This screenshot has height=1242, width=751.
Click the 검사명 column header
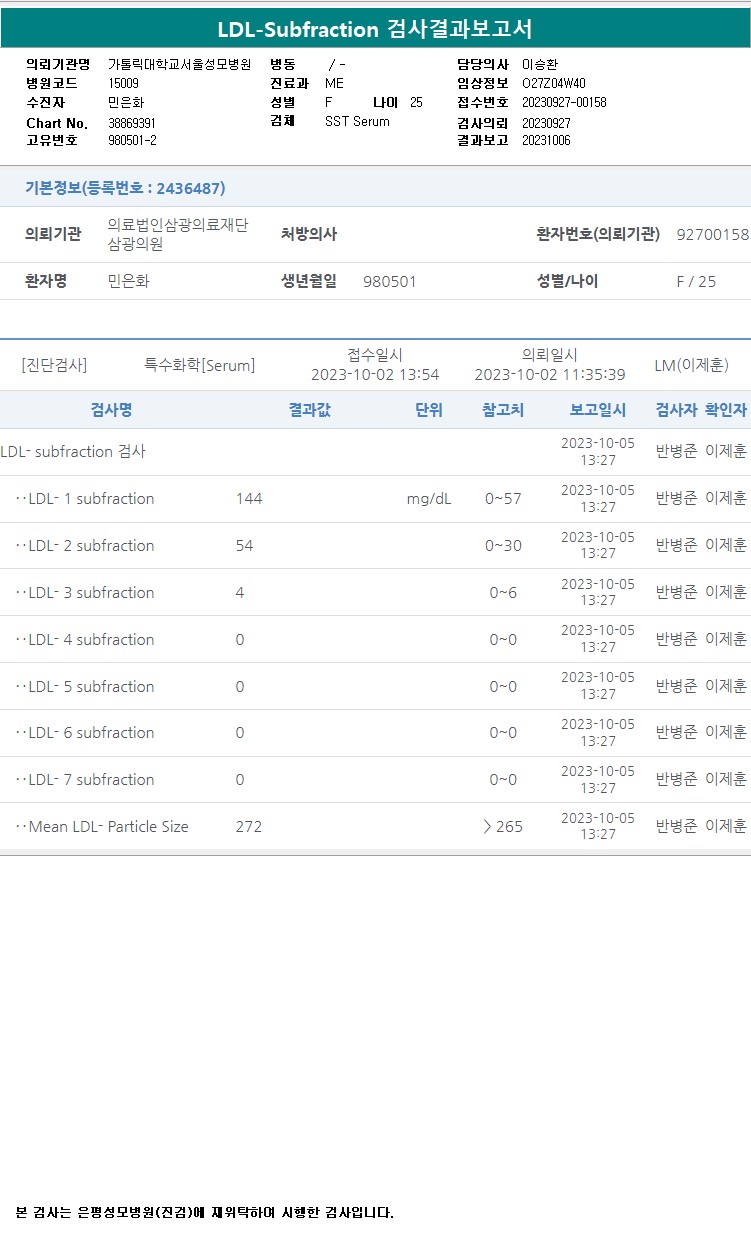[111, 410]
